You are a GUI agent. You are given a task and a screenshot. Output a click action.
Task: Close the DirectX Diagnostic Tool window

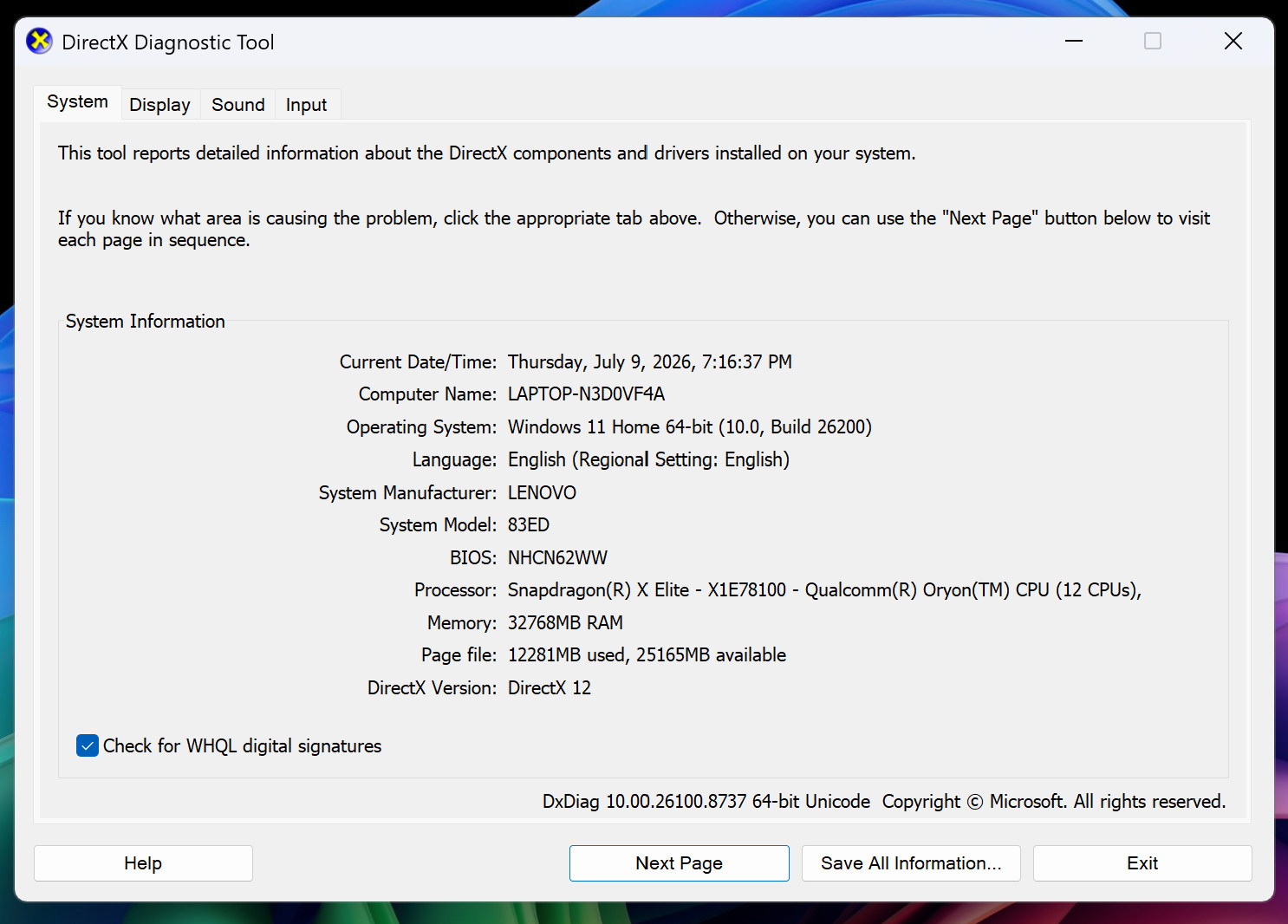[x=1233, y=41]
